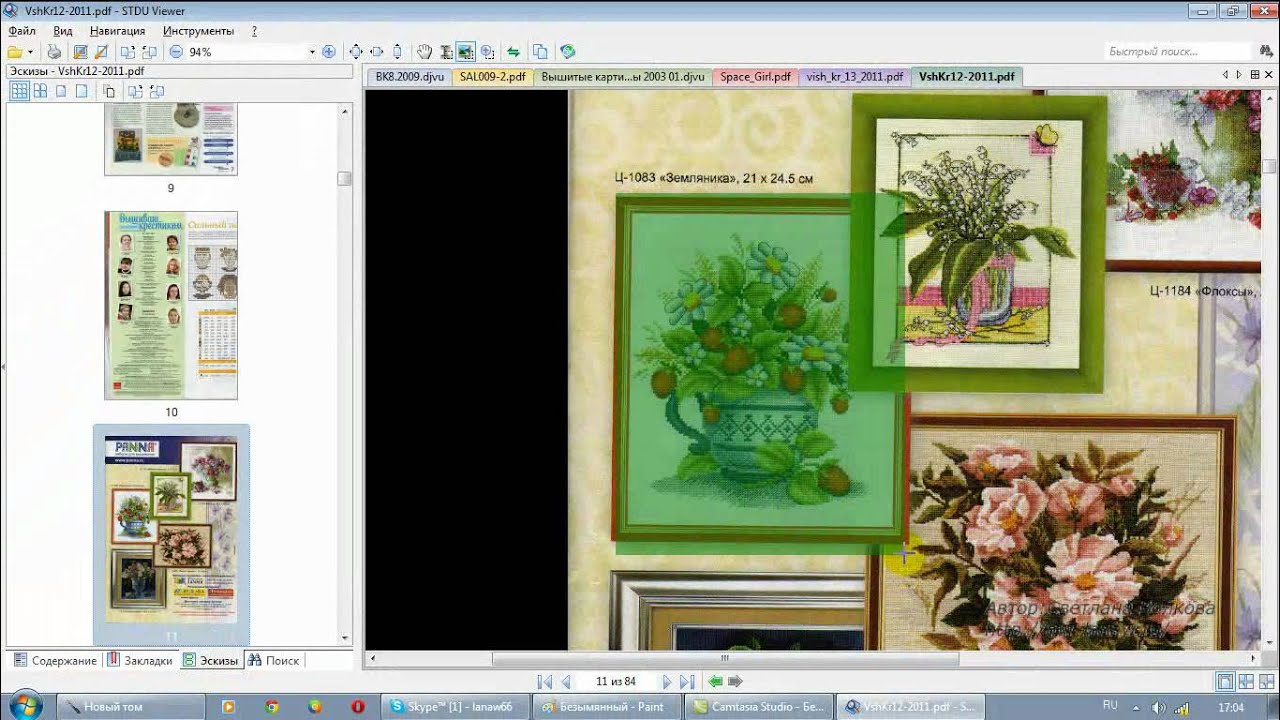Show the Закладки panel
The width and height of the screenshot is (1280, 720).
(x=140, y=660)
